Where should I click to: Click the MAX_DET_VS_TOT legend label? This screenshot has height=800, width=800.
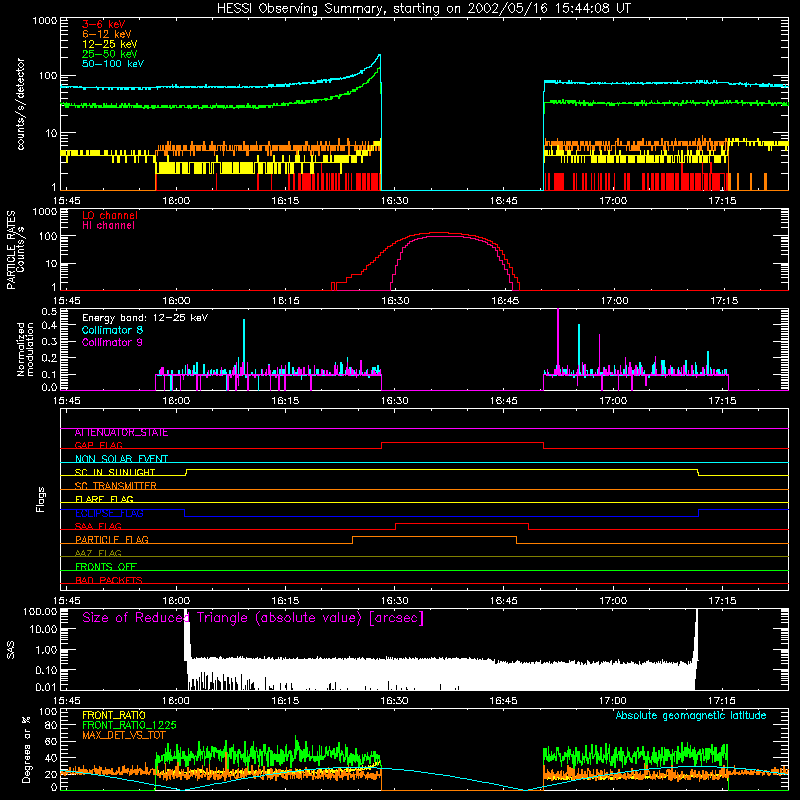pyautogui.click(x=124, y=735)
